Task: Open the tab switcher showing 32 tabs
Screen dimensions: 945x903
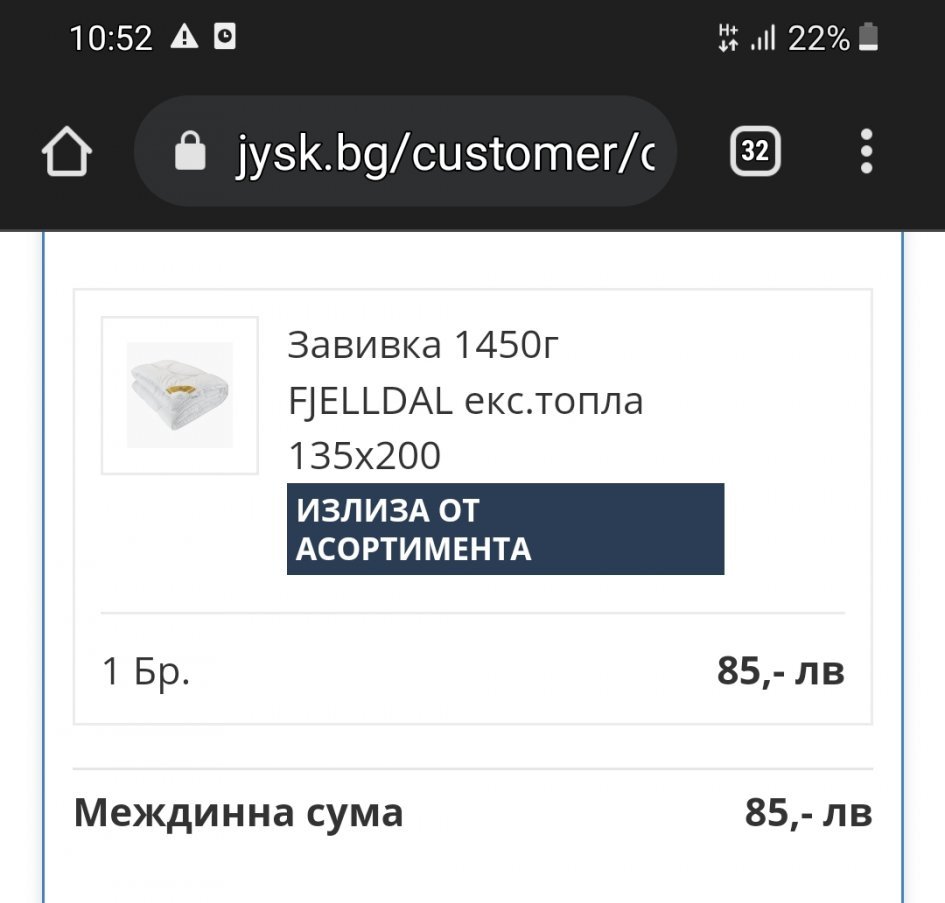Action: click(755, 152)
